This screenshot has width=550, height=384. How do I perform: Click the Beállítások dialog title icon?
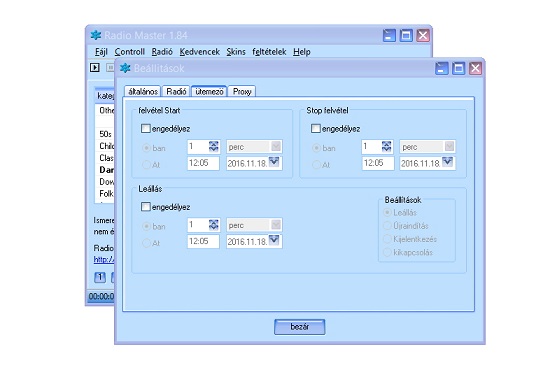(x=125, y=68)
